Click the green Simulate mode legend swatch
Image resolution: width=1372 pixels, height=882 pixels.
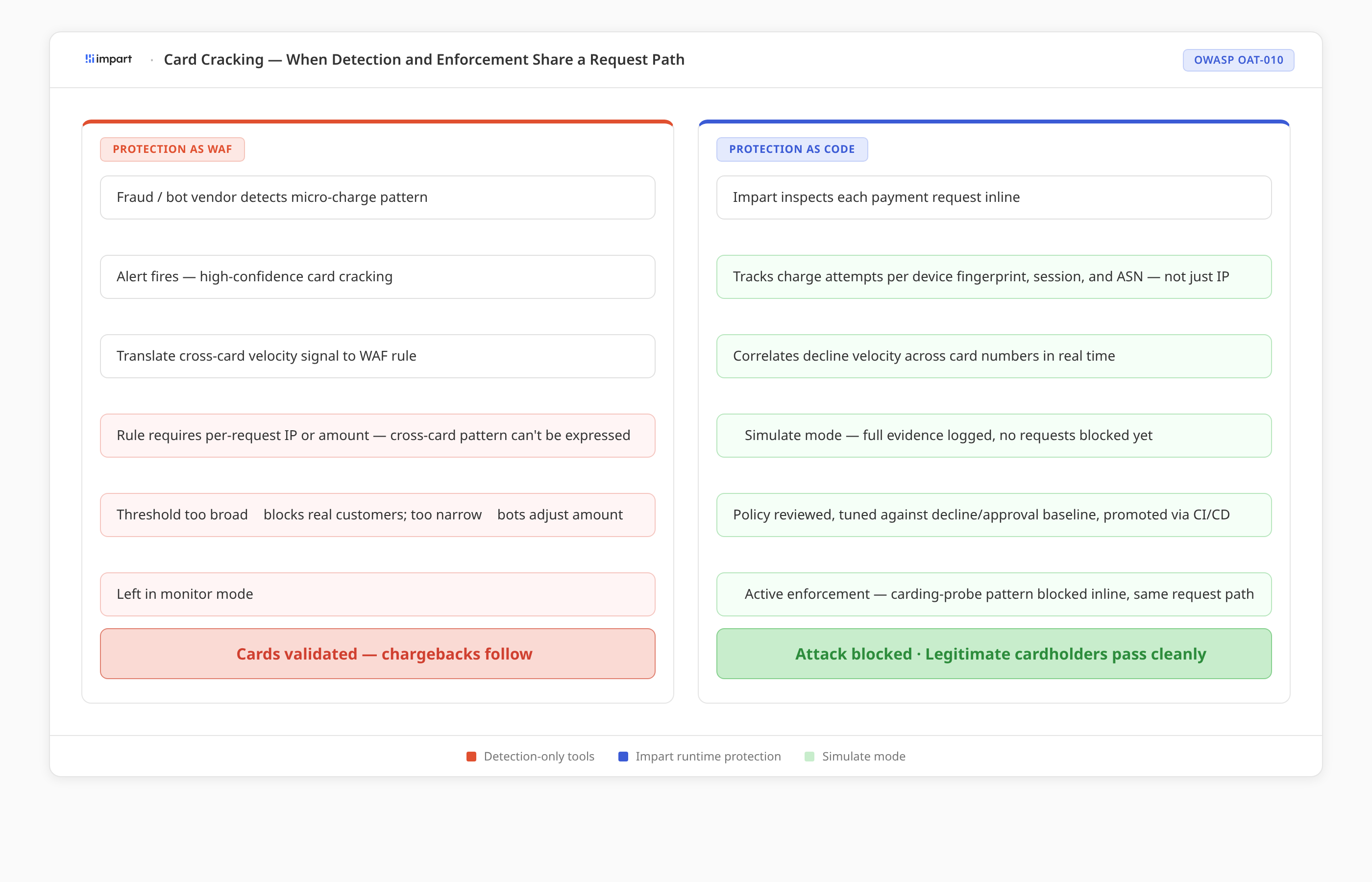(809, 757)
